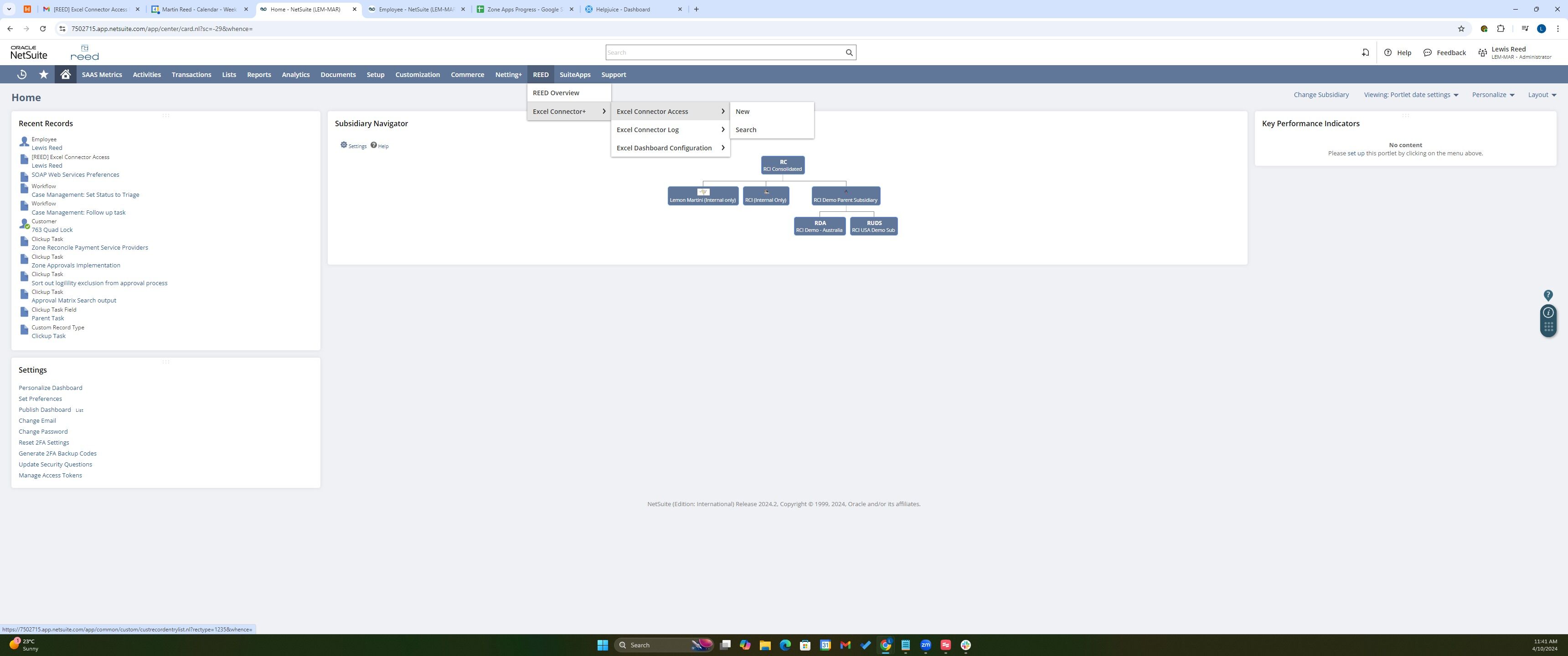1568x656 pixels.
Task: Open the Manage Access Tokens link
Action: click(50, 475)
